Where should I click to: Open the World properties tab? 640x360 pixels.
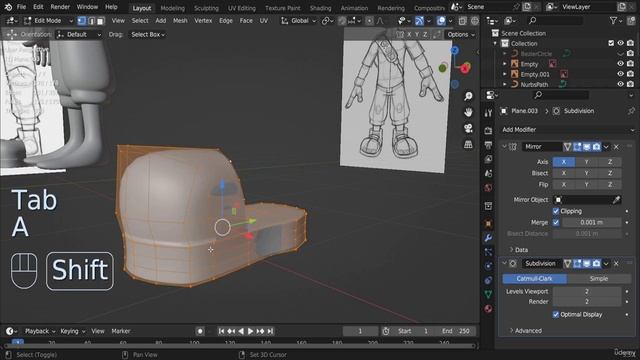(488, 188)
